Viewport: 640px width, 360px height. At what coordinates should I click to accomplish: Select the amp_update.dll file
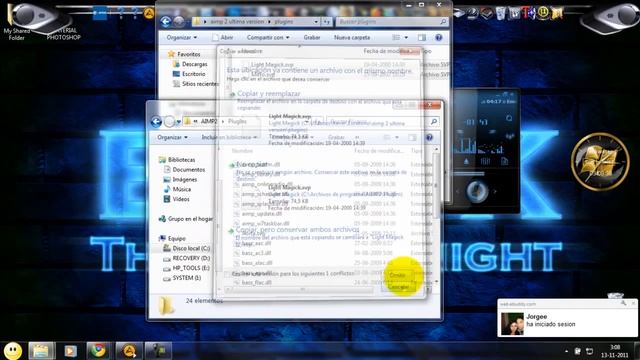click(x=262, y=214)
